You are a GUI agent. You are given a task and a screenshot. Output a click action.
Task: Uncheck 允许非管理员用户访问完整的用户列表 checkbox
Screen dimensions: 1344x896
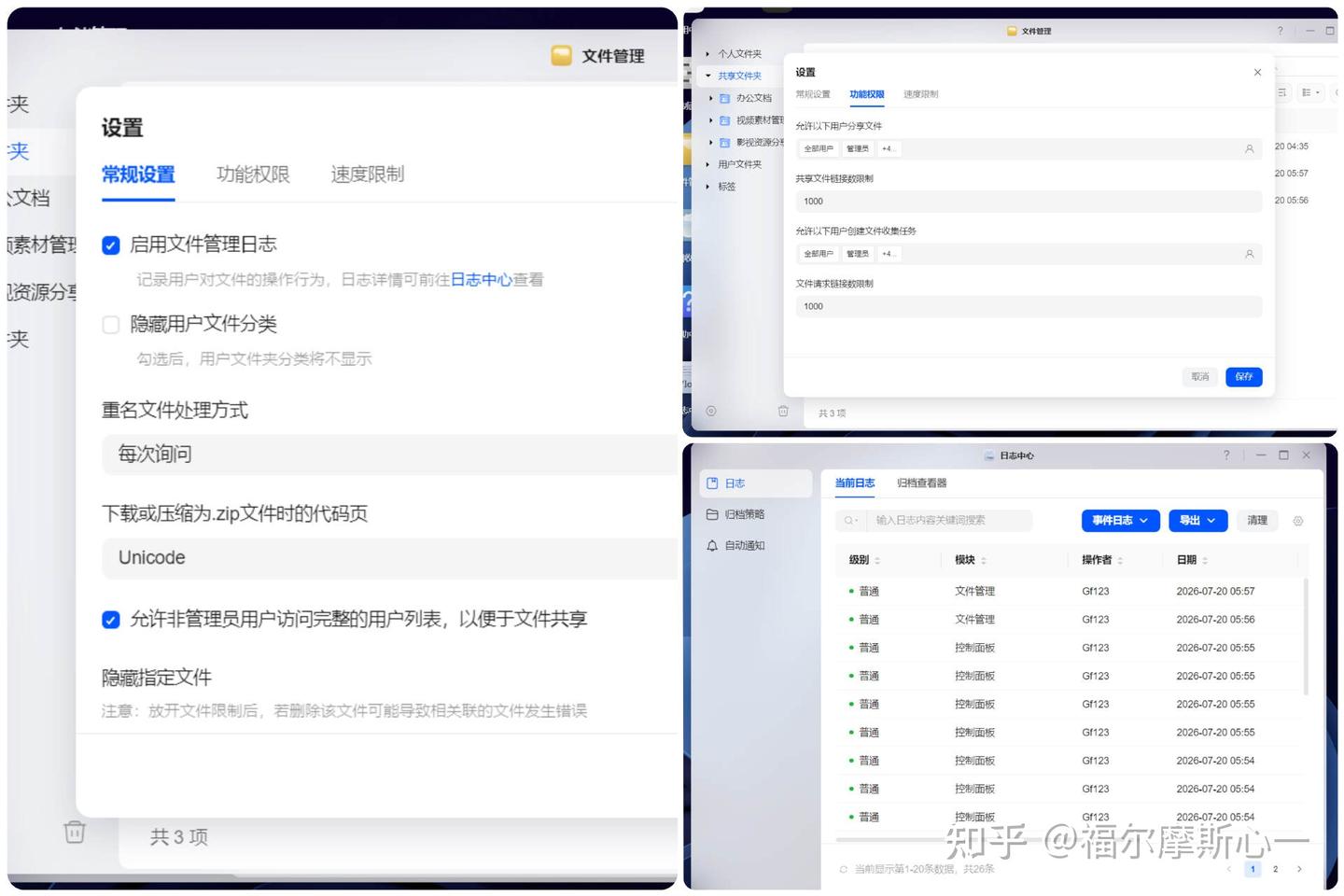tap(111, 620)
